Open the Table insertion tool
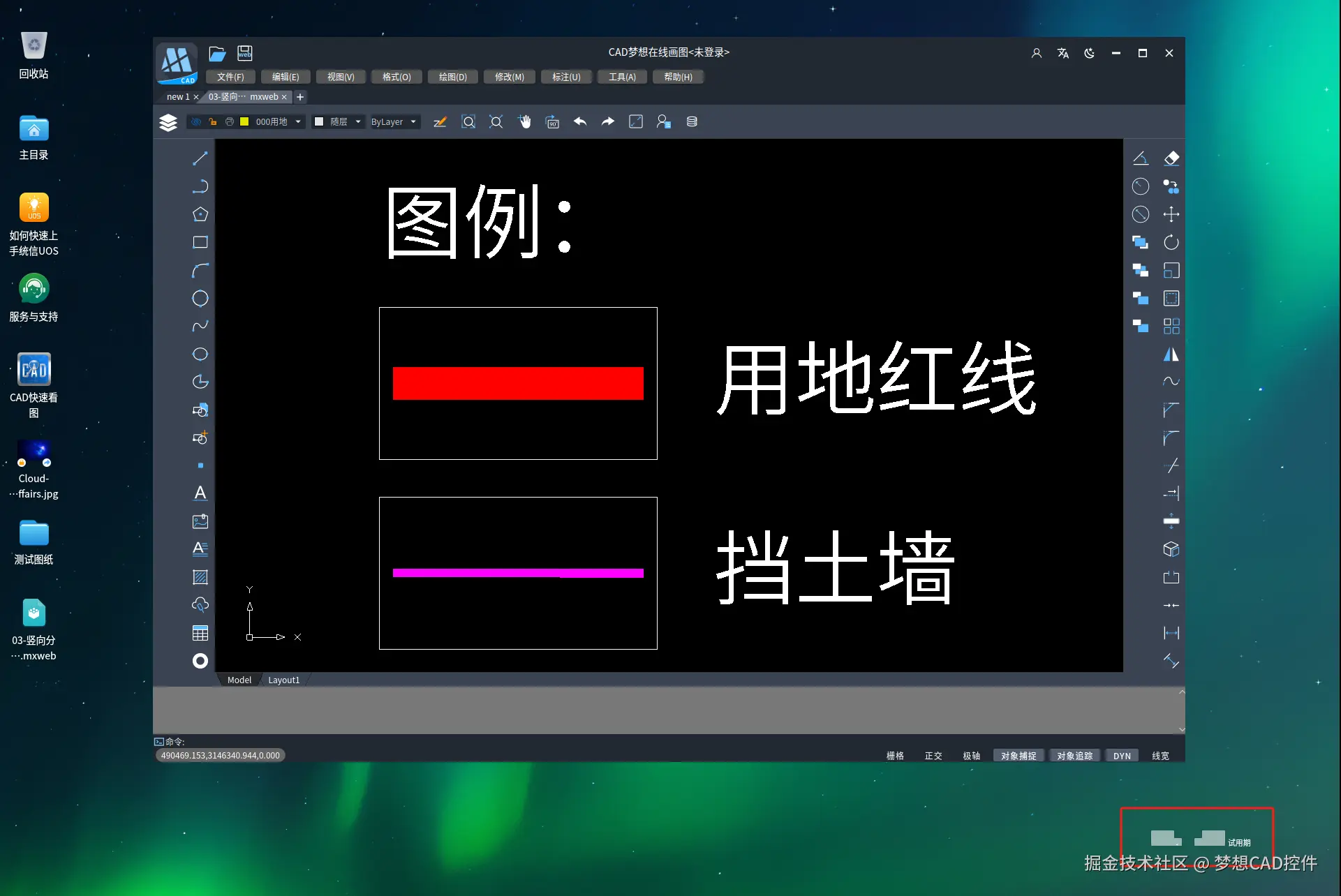Screen dimensions: 1341x896 (x=200, y=632)
